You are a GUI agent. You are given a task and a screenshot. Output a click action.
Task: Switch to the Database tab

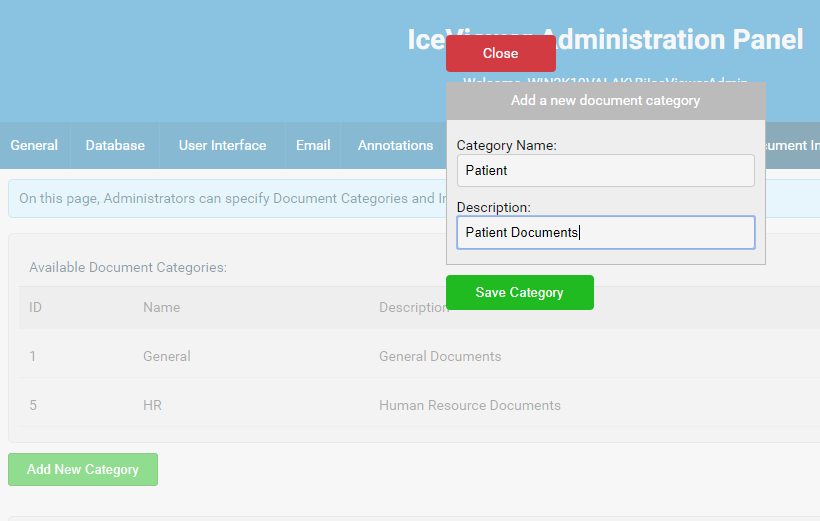click(x=115, y=145)
